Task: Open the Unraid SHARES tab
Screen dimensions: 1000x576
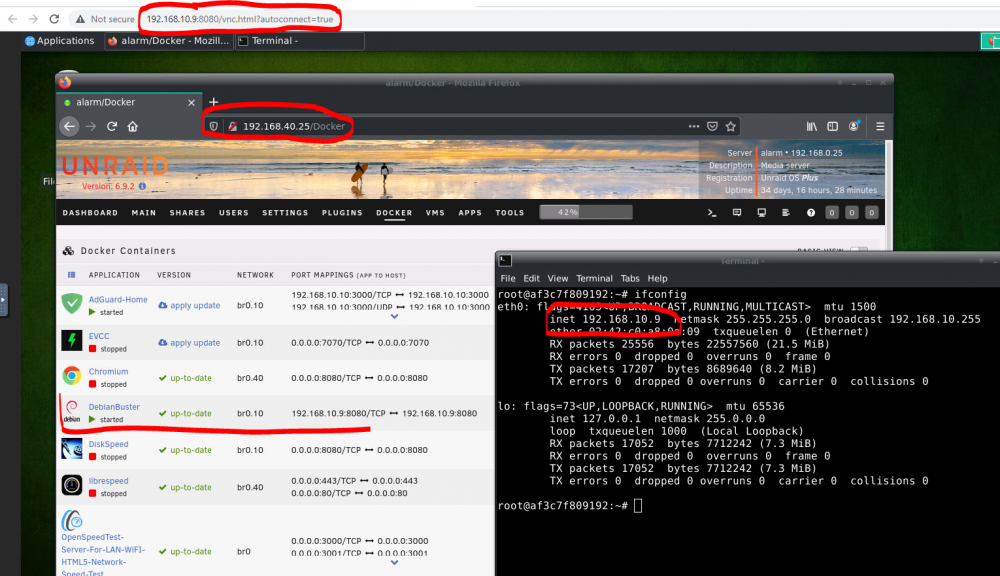Action: click(x=188, y=213)
